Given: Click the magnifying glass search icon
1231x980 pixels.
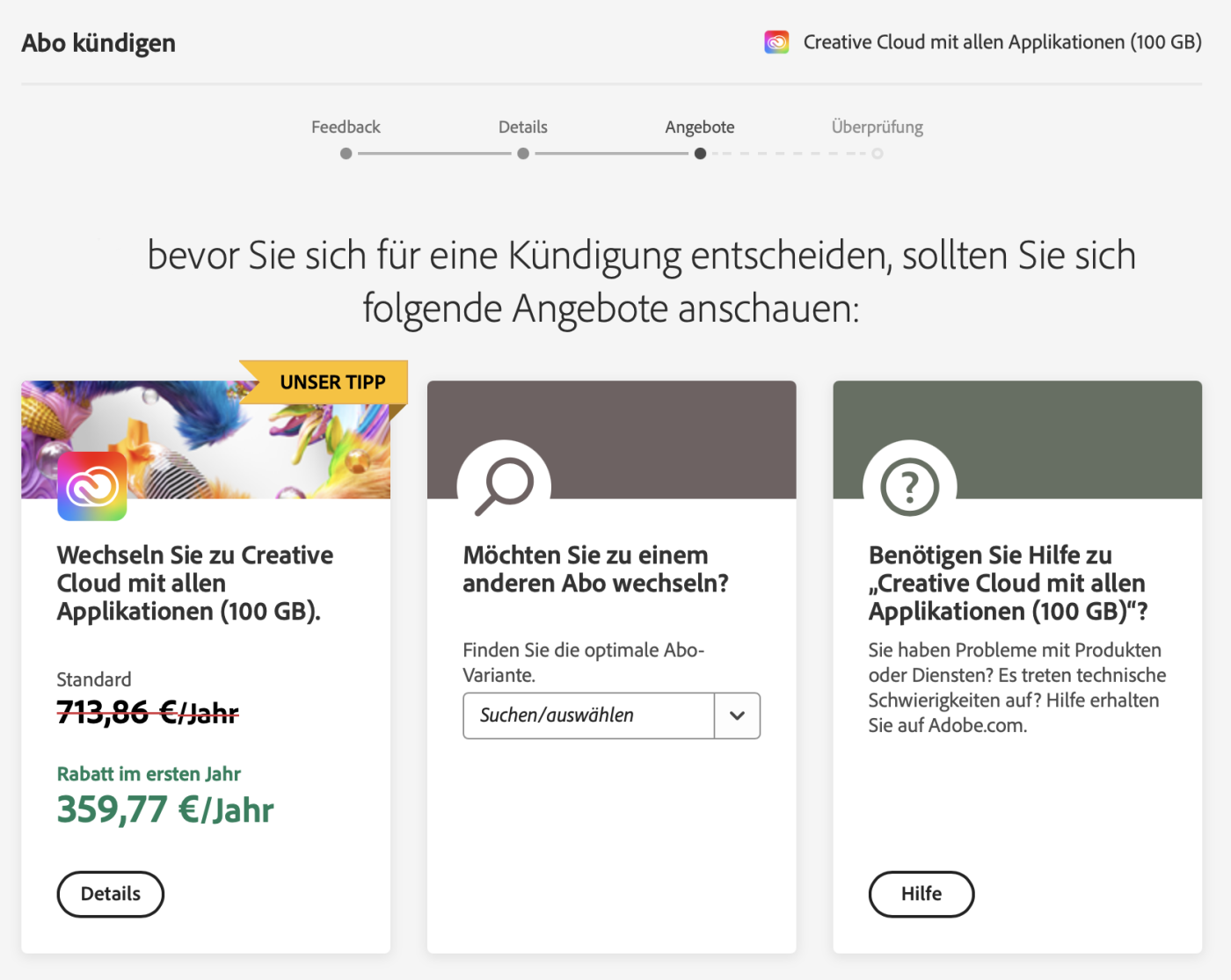Looking at the screenshot, I should pos(504,486).
